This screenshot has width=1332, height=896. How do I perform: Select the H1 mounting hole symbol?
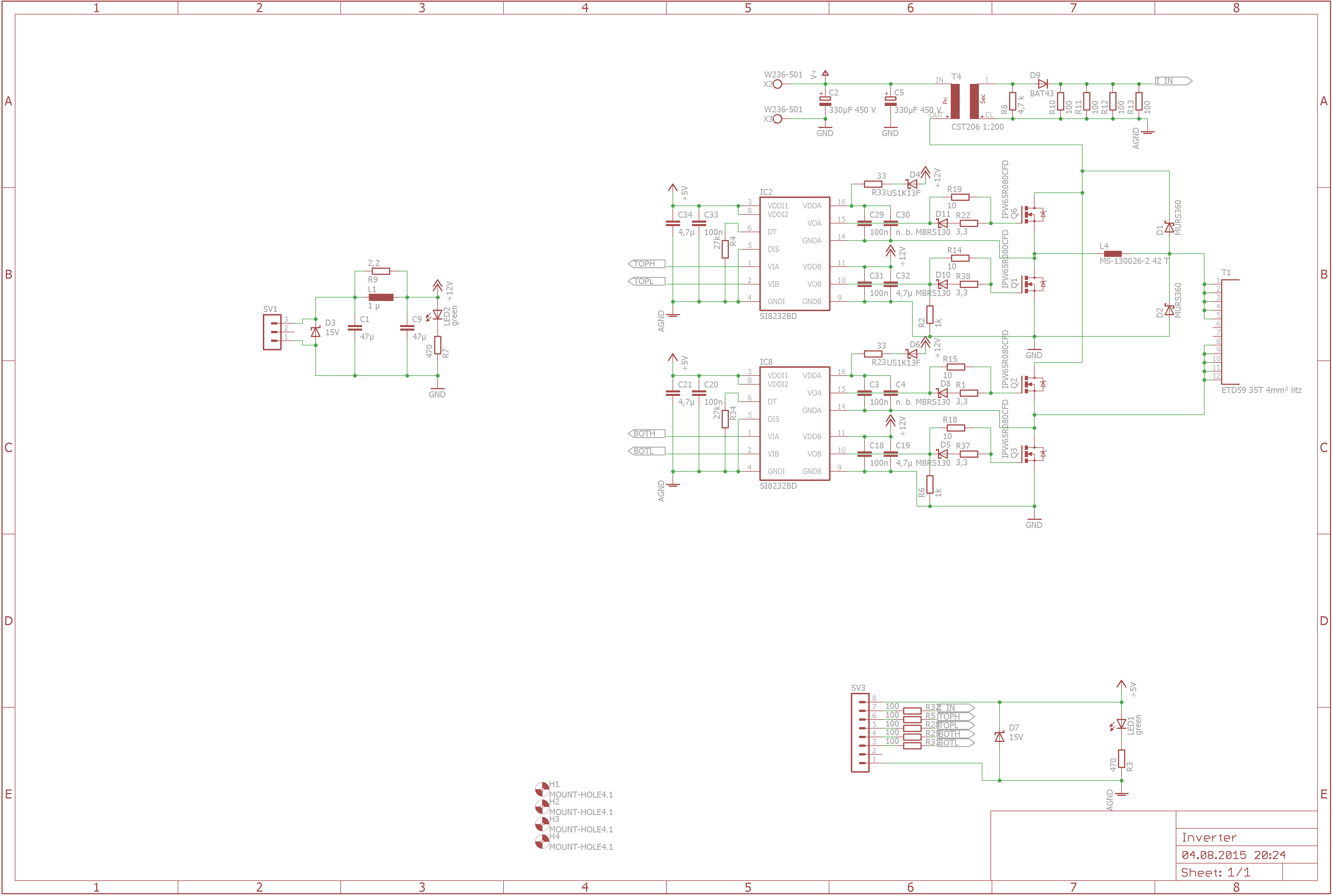point(541,789)
